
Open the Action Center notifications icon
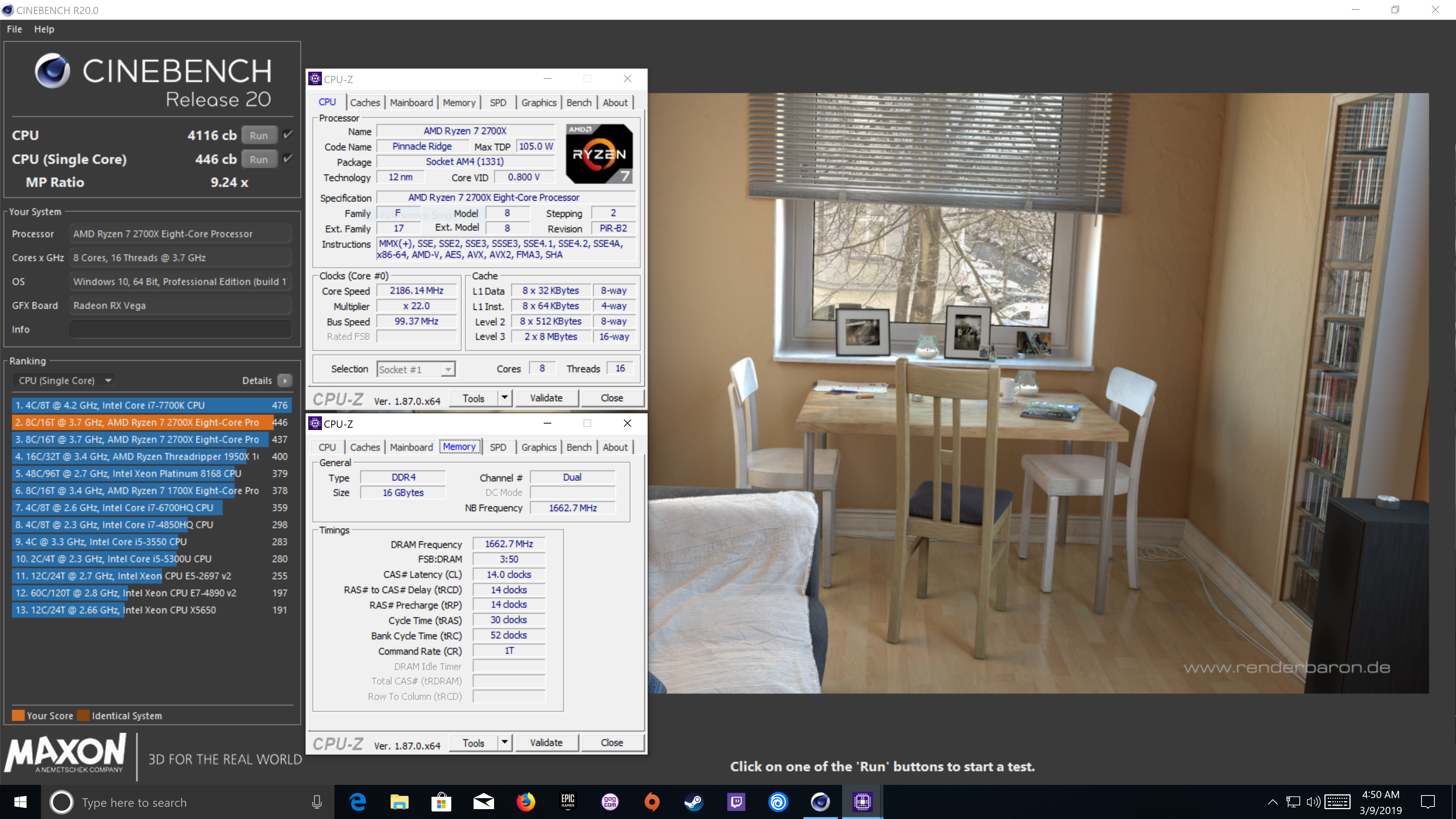click(x=1428, y=802)
